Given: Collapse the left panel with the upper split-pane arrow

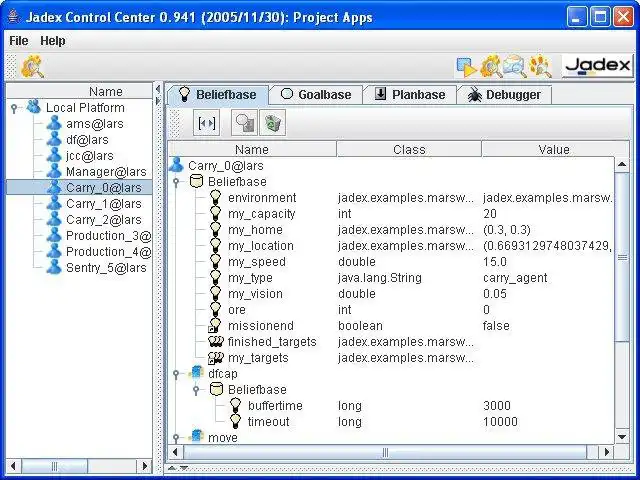Looking at the screenshot, I should (158, 89).
